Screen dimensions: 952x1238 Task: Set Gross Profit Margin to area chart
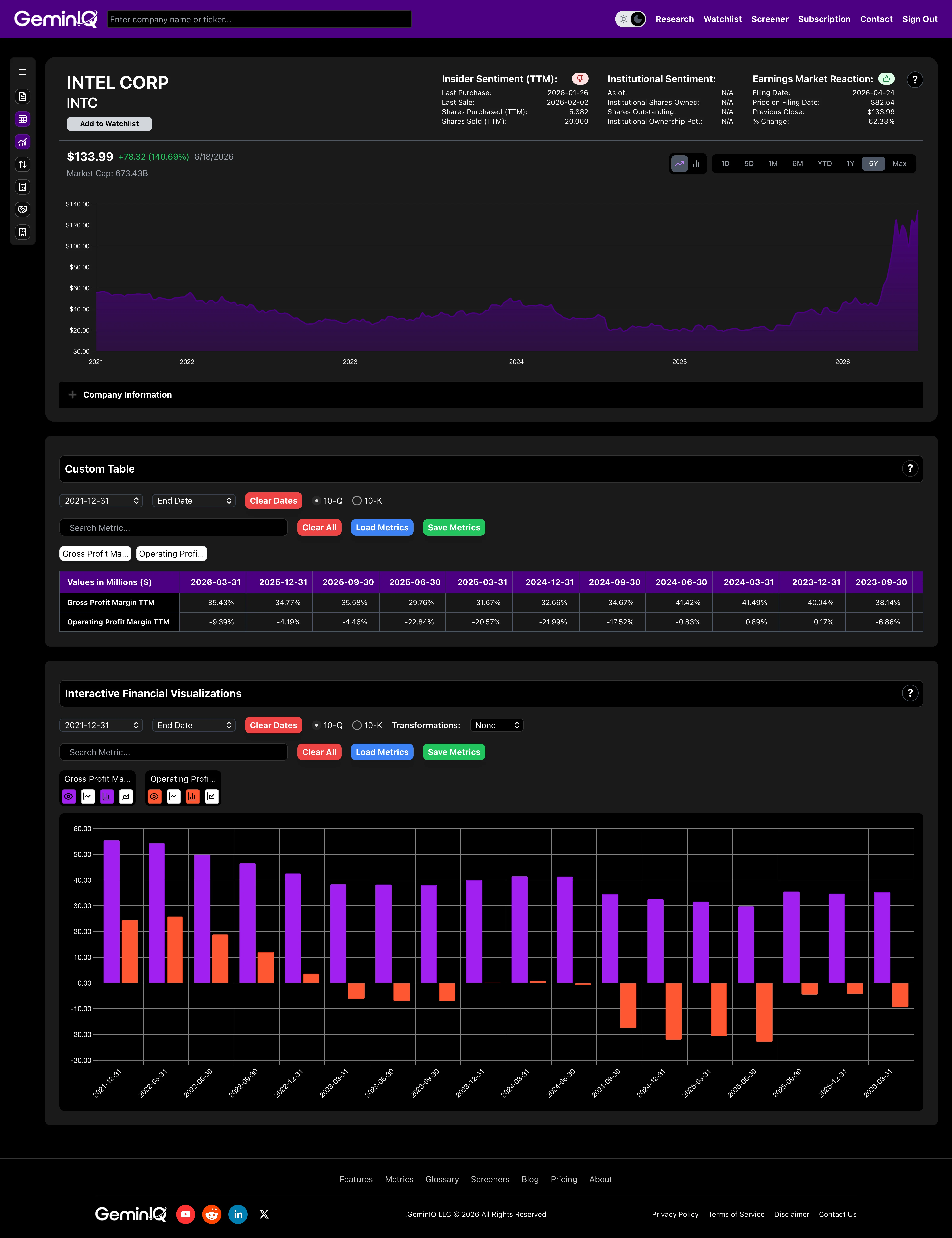click(126, 796)
